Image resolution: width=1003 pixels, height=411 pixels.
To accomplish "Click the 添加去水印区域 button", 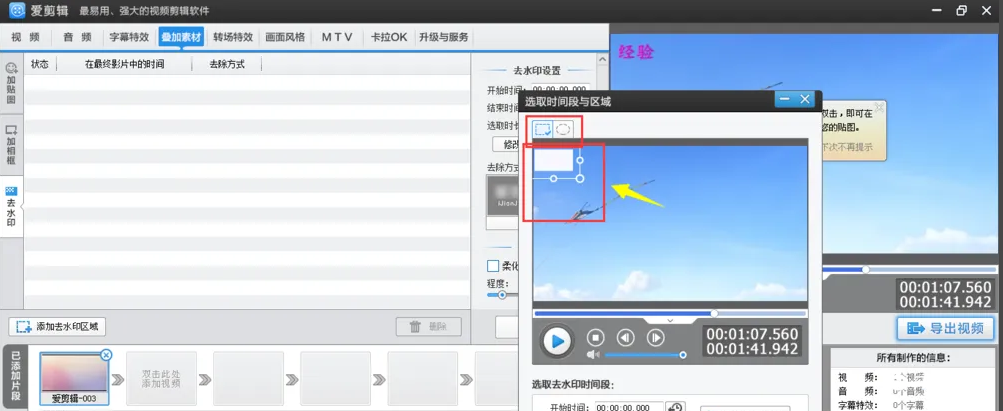I will [x=57, y=327].
